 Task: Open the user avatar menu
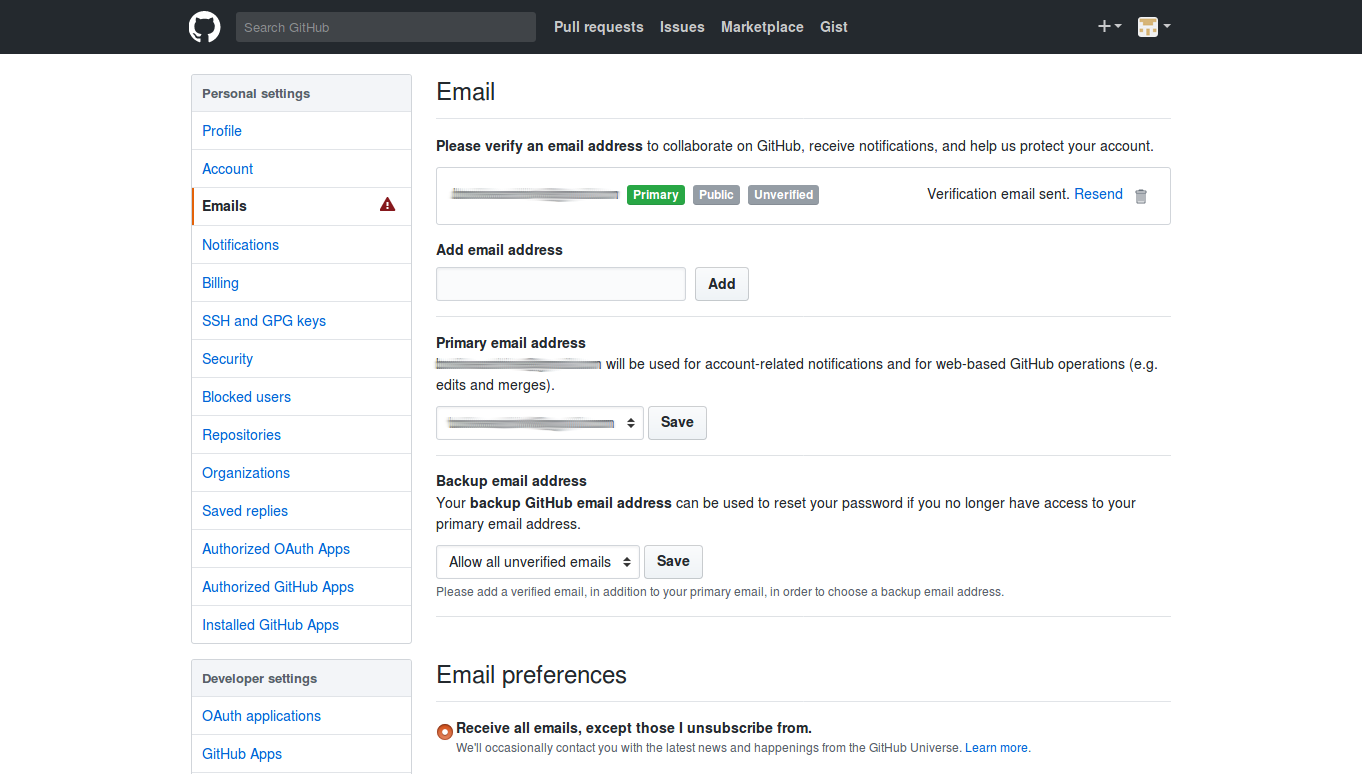pos(1154,27)
